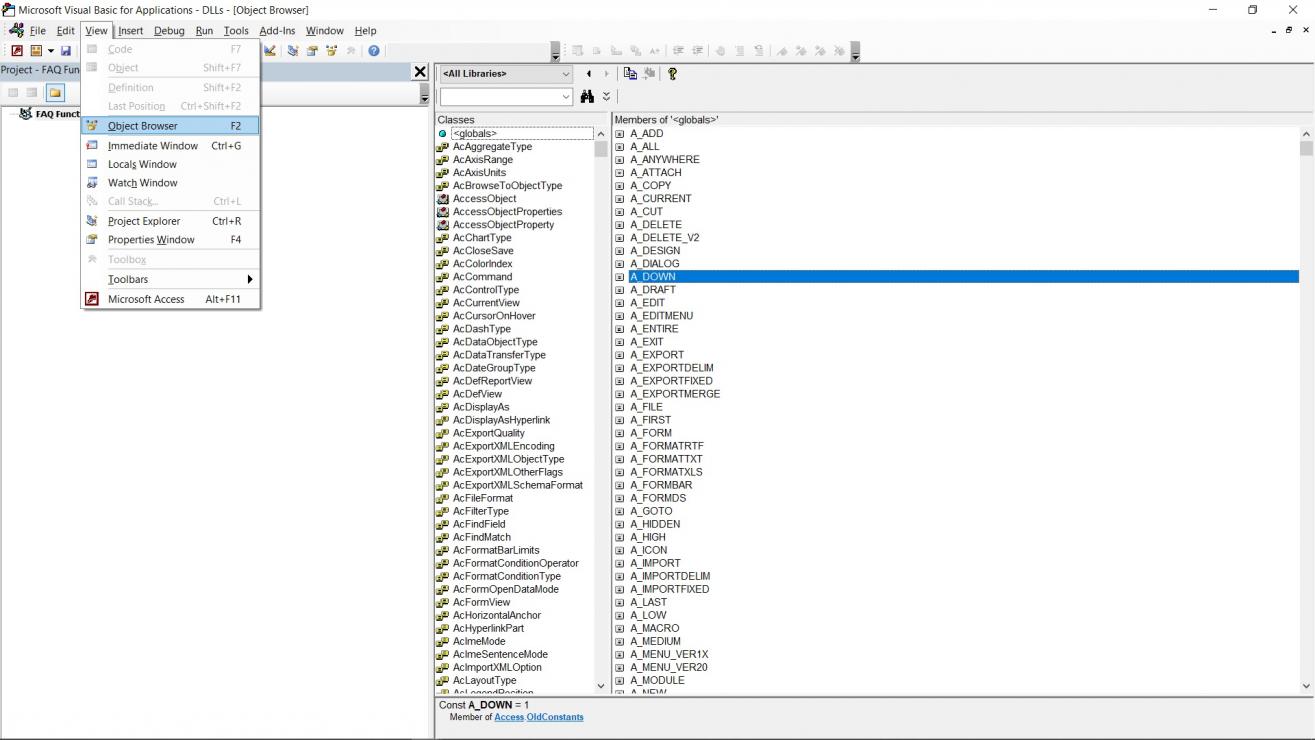Choose Project Explorer in View menu
Screen dimensions: 1315x740
click(170, 221)
